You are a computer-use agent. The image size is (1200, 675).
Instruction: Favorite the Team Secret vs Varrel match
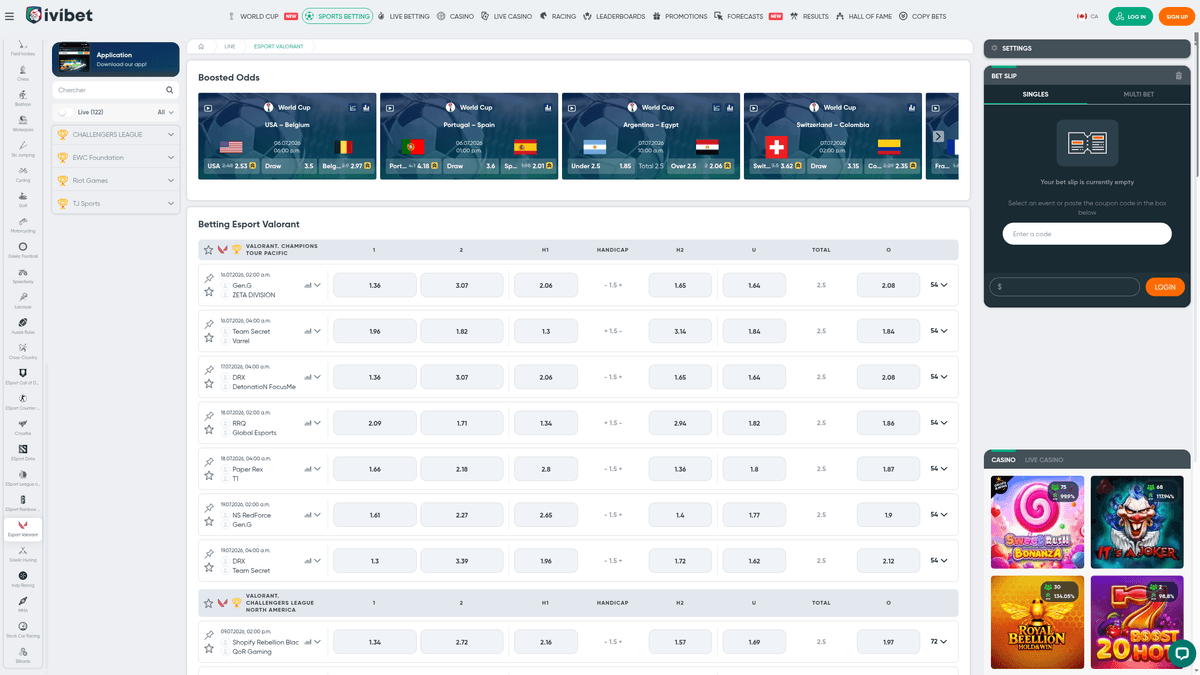(x=209, y=338)
